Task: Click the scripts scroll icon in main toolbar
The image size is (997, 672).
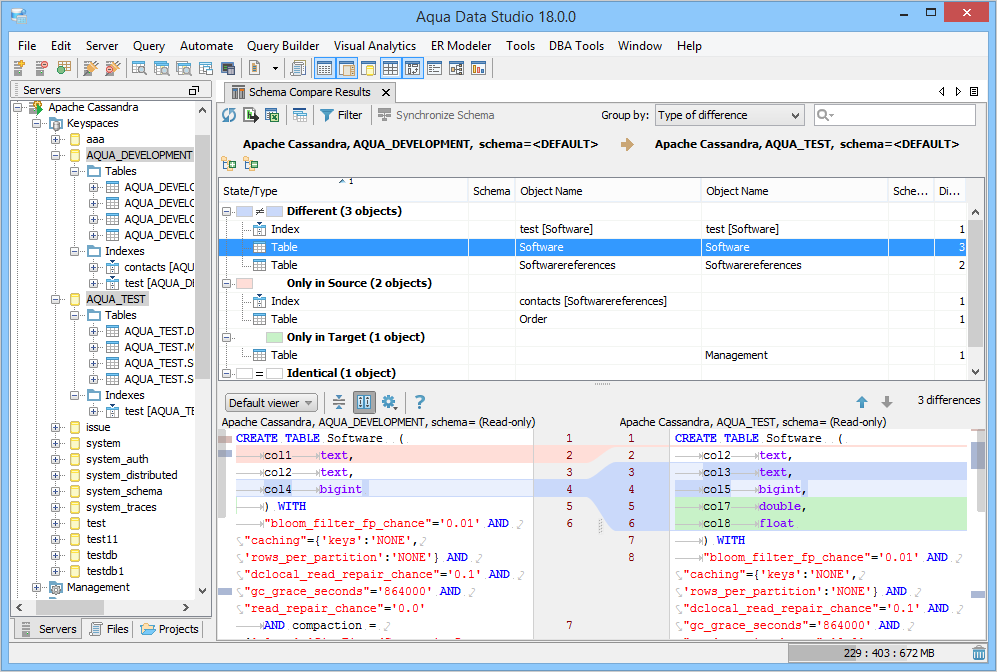Action: [x=298, y=68]
